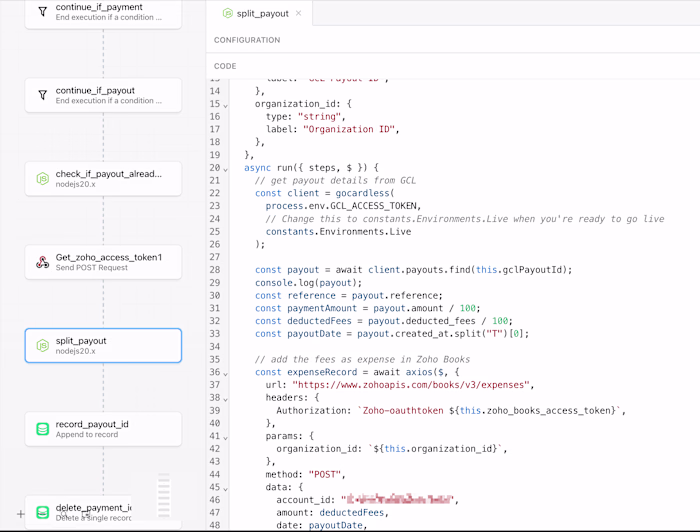Click the 'console.log(payout);' line
The height and width of the screenshot is (532, 700).
(308, 283)
